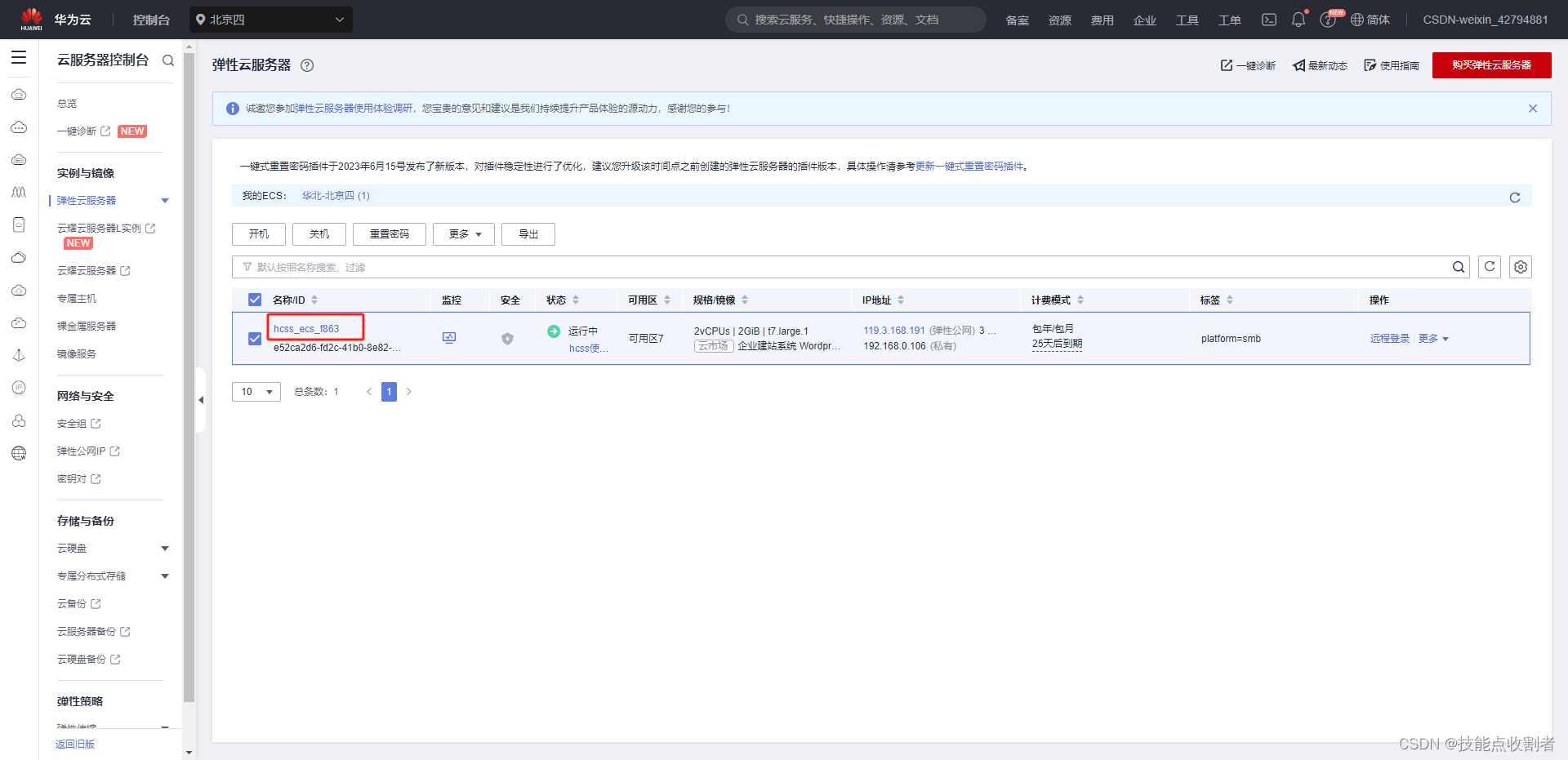Open 资源 top menu

click(1060, 20)
